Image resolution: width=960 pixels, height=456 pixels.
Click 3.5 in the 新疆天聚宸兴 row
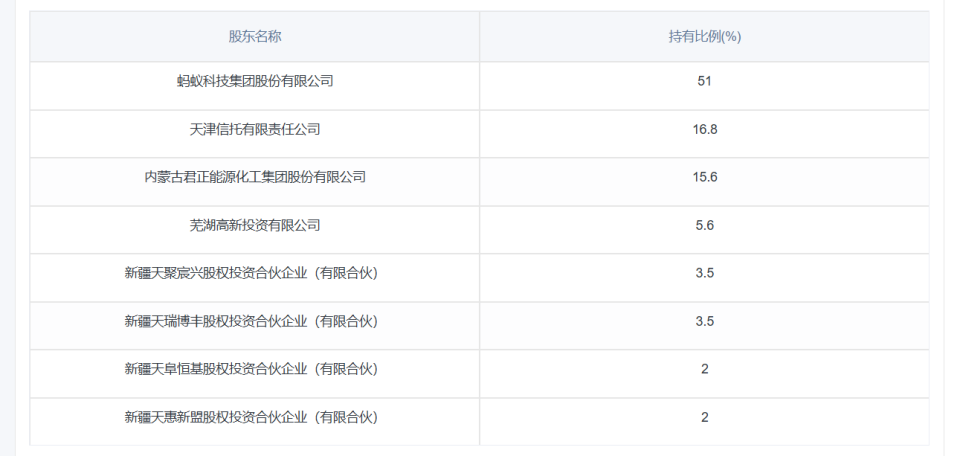click(705, 273)
